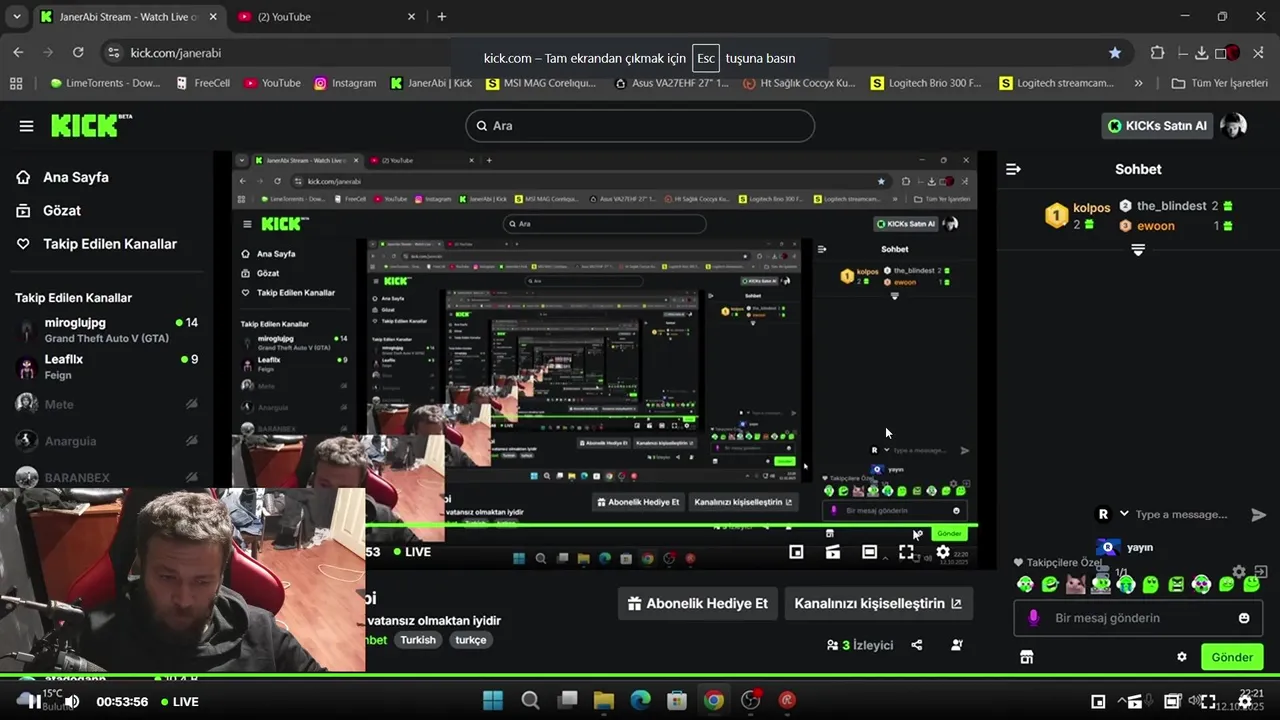Click Kanalınızı kişiselleştirin under player
1280x720 pixels.
tap(878, 603)
